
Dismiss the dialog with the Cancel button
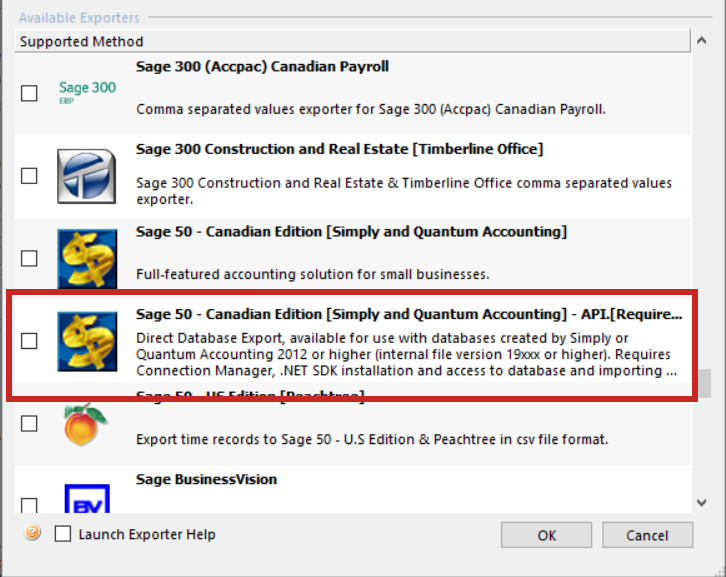click(x=647, y=535)
